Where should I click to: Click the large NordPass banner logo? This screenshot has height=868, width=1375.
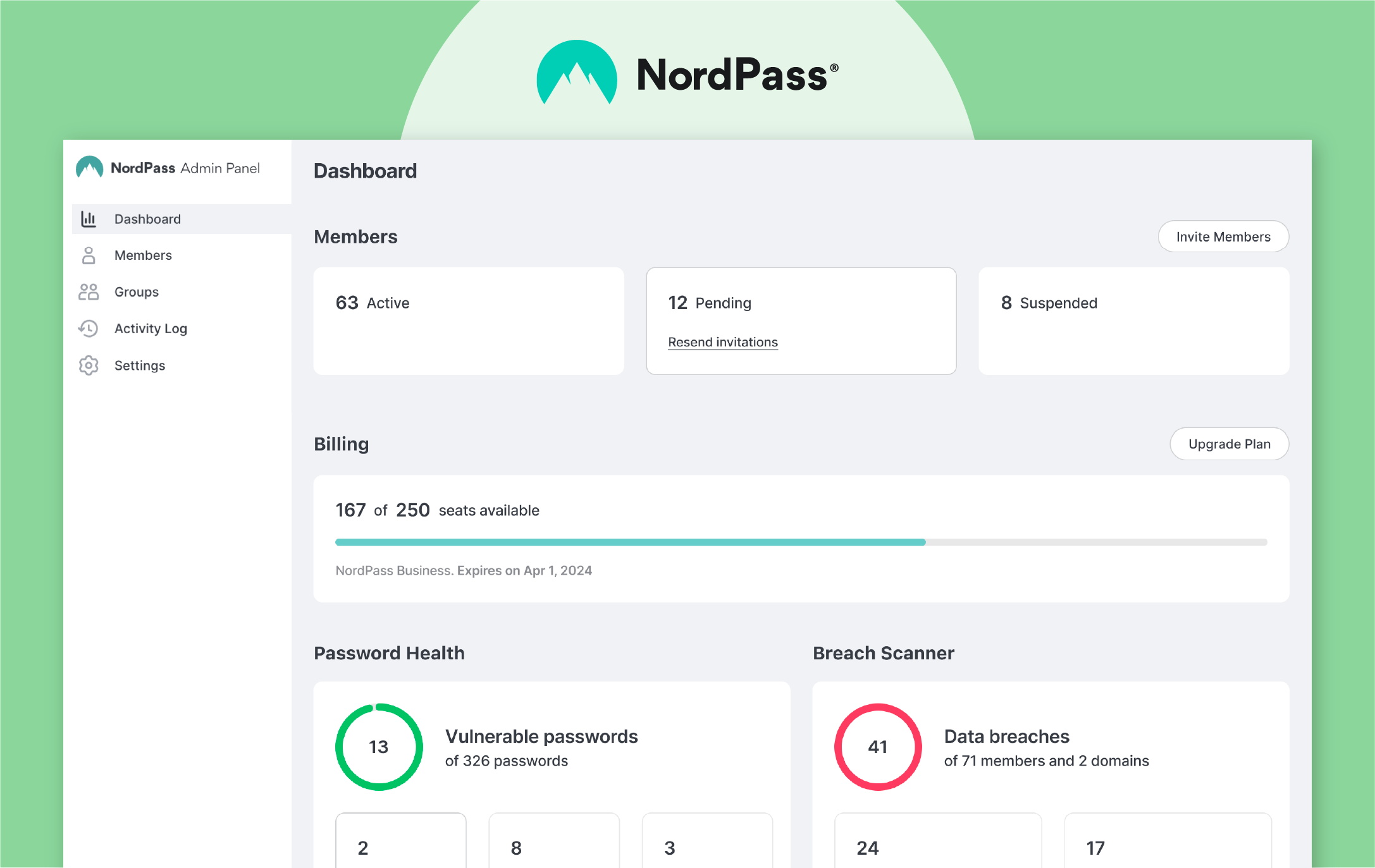point(687,72)
